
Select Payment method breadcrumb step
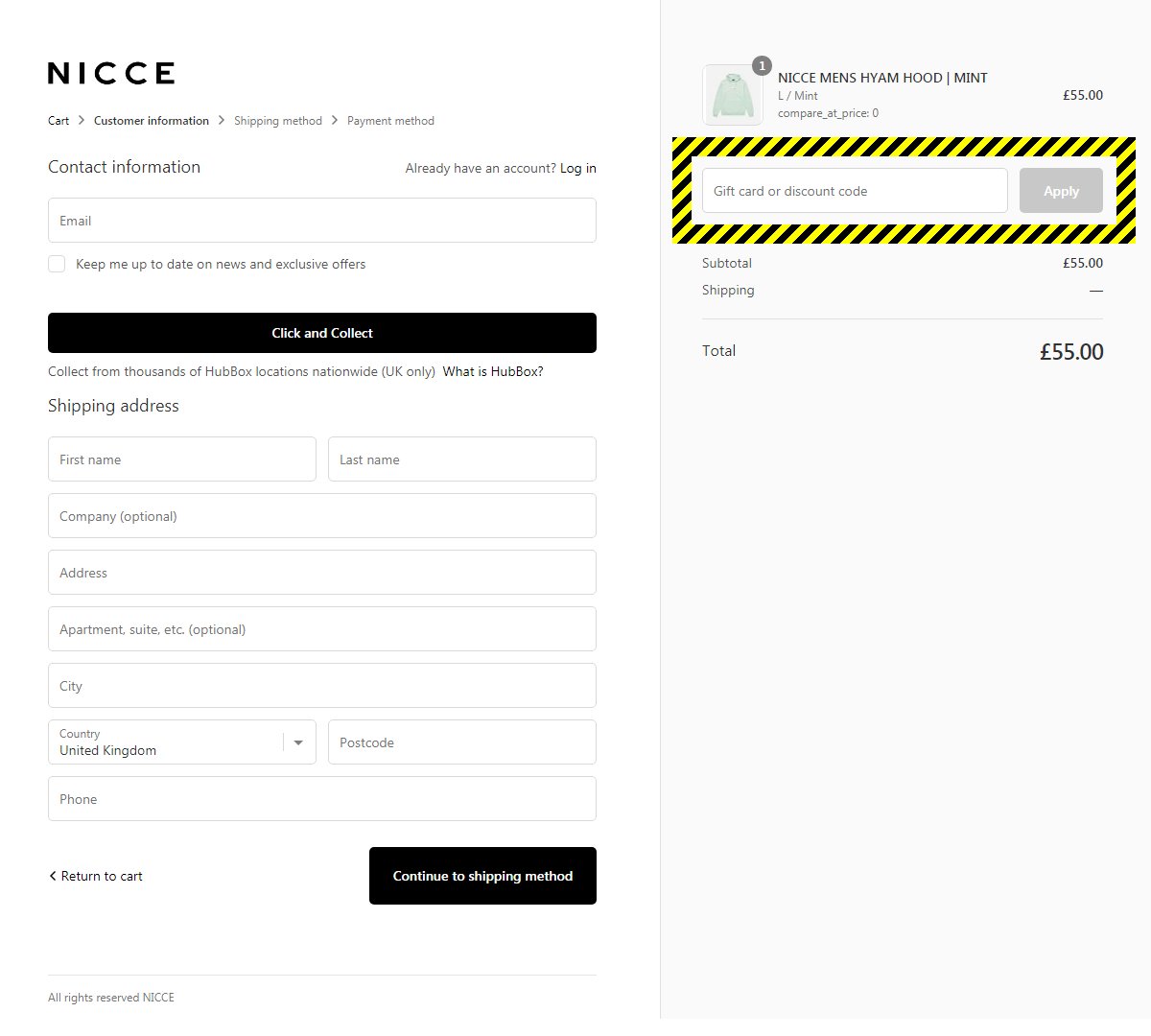[x=390, y=121]
